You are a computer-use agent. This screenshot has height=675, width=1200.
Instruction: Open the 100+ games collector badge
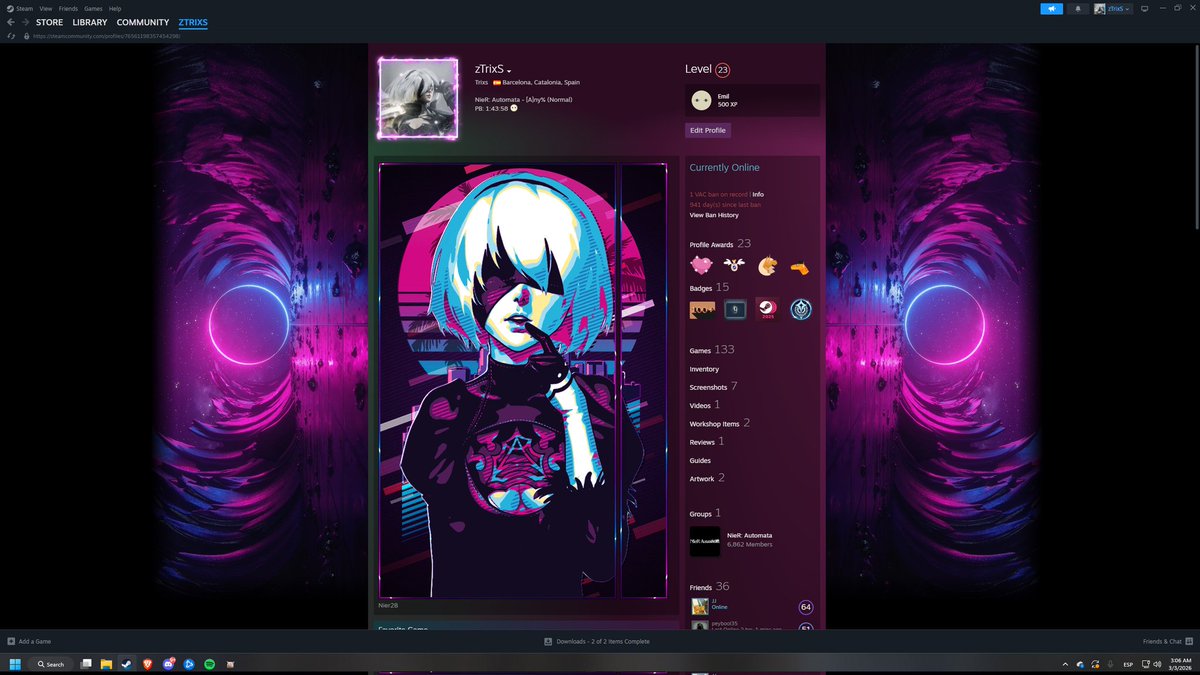(702, 310)
